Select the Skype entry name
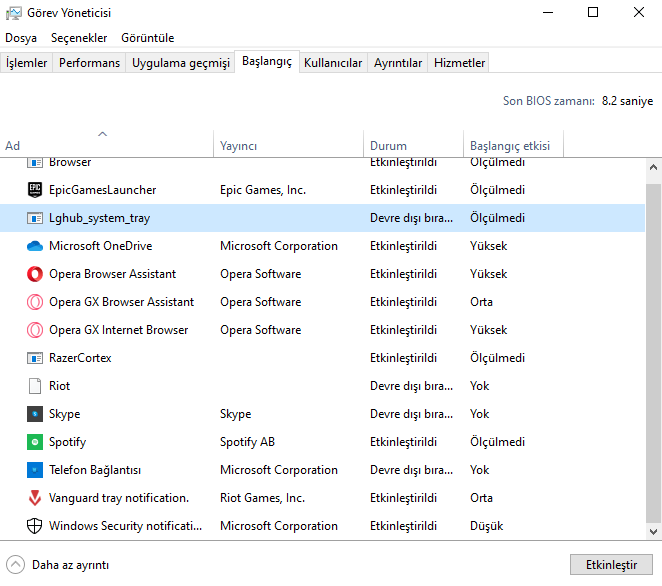 pos(65,414)
